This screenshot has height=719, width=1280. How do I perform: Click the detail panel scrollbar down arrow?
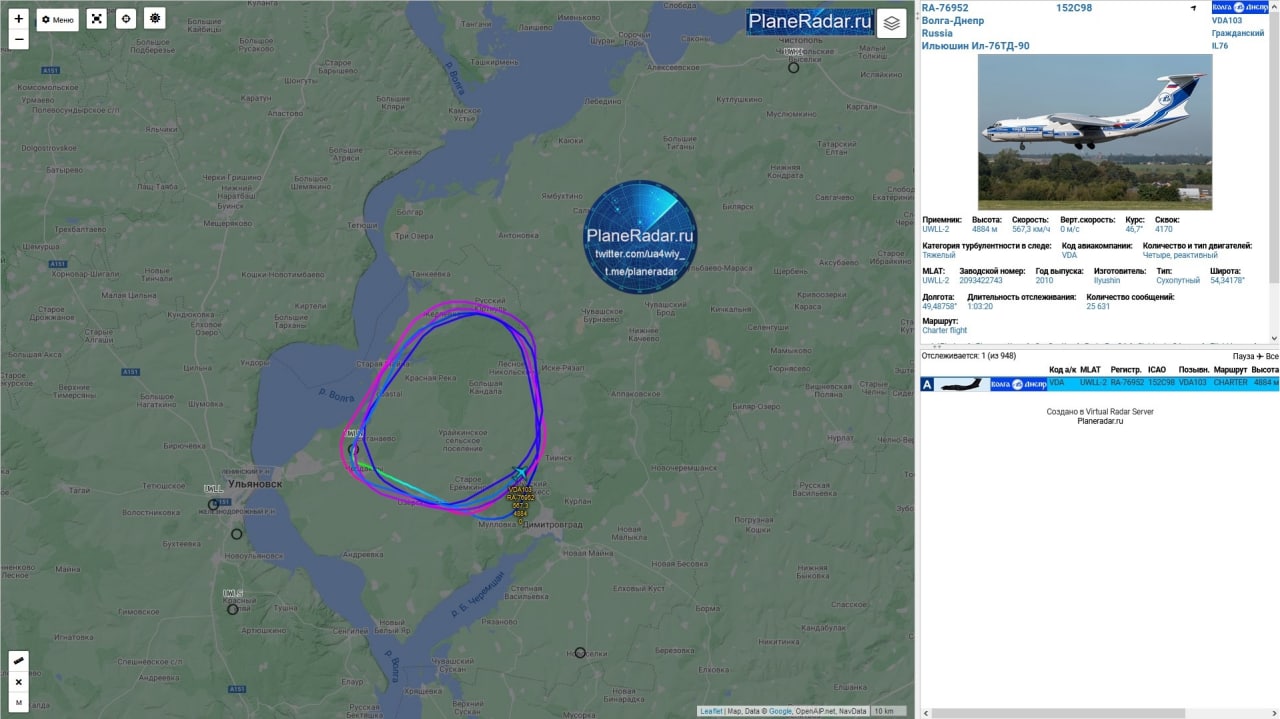(x=1273, y=339)
